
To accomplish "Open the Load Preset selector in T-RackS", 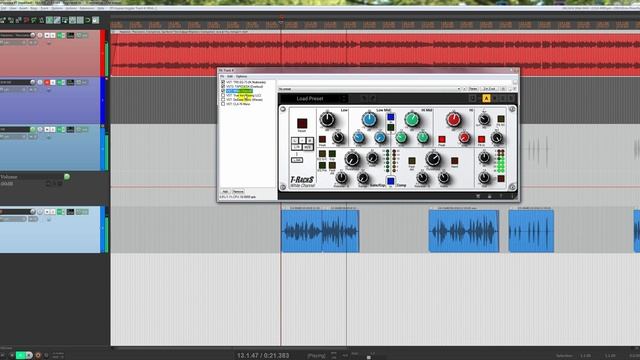I will coord(310,98).
